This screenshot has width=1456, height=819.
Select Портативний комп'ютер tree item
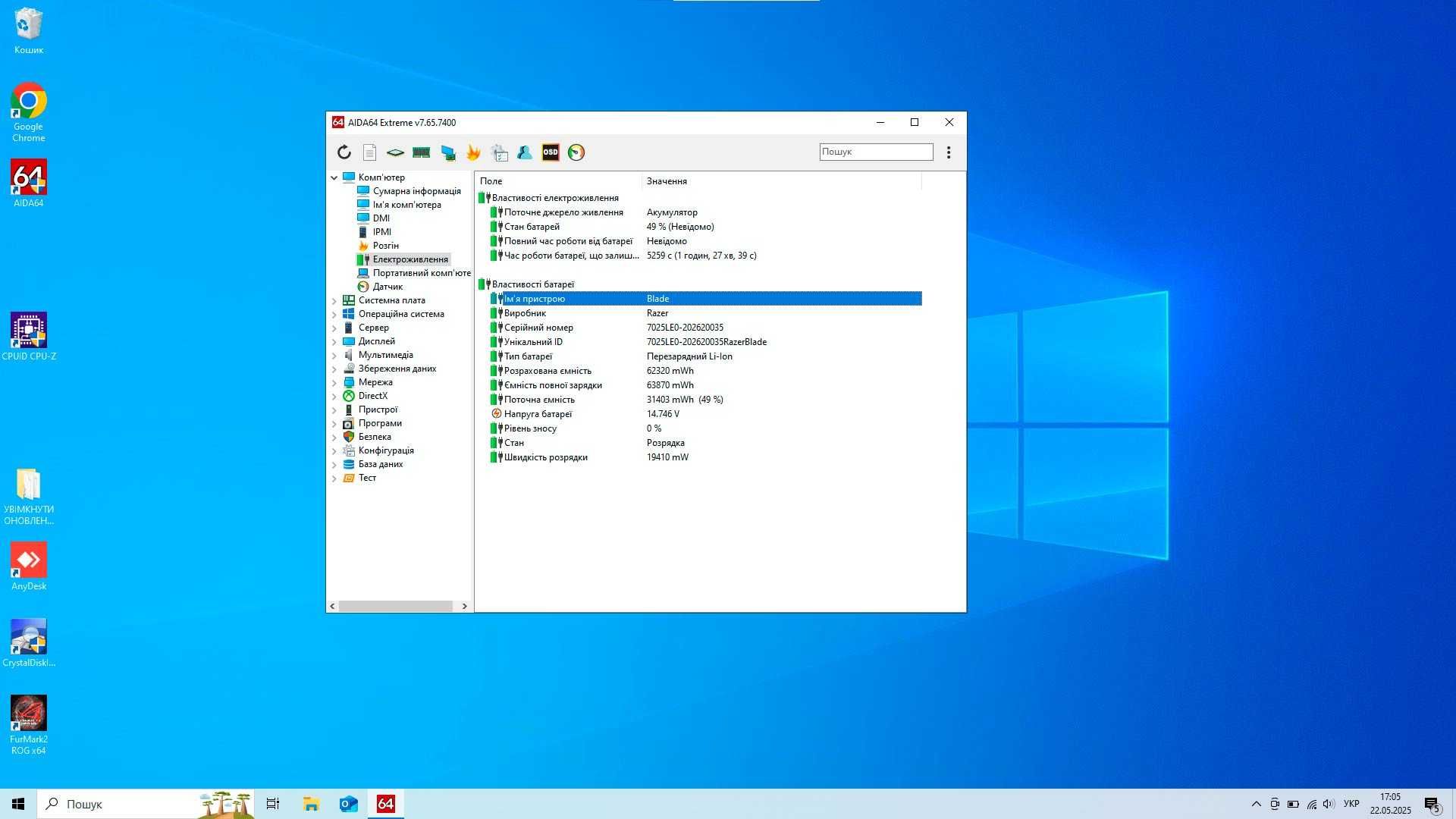click(x=422, y=273)
